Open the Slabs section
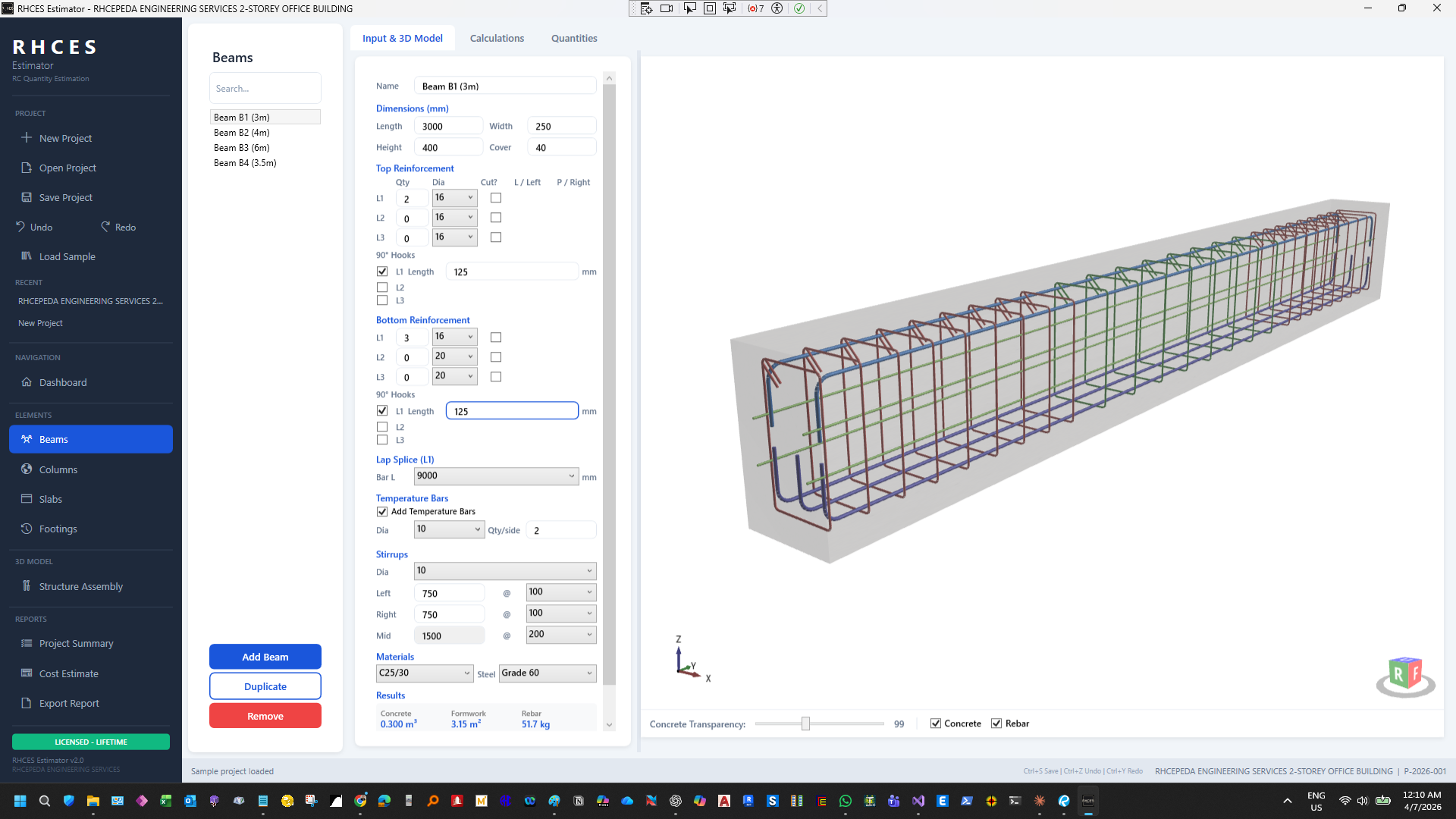1456x819 pixels. coord(52,499)
